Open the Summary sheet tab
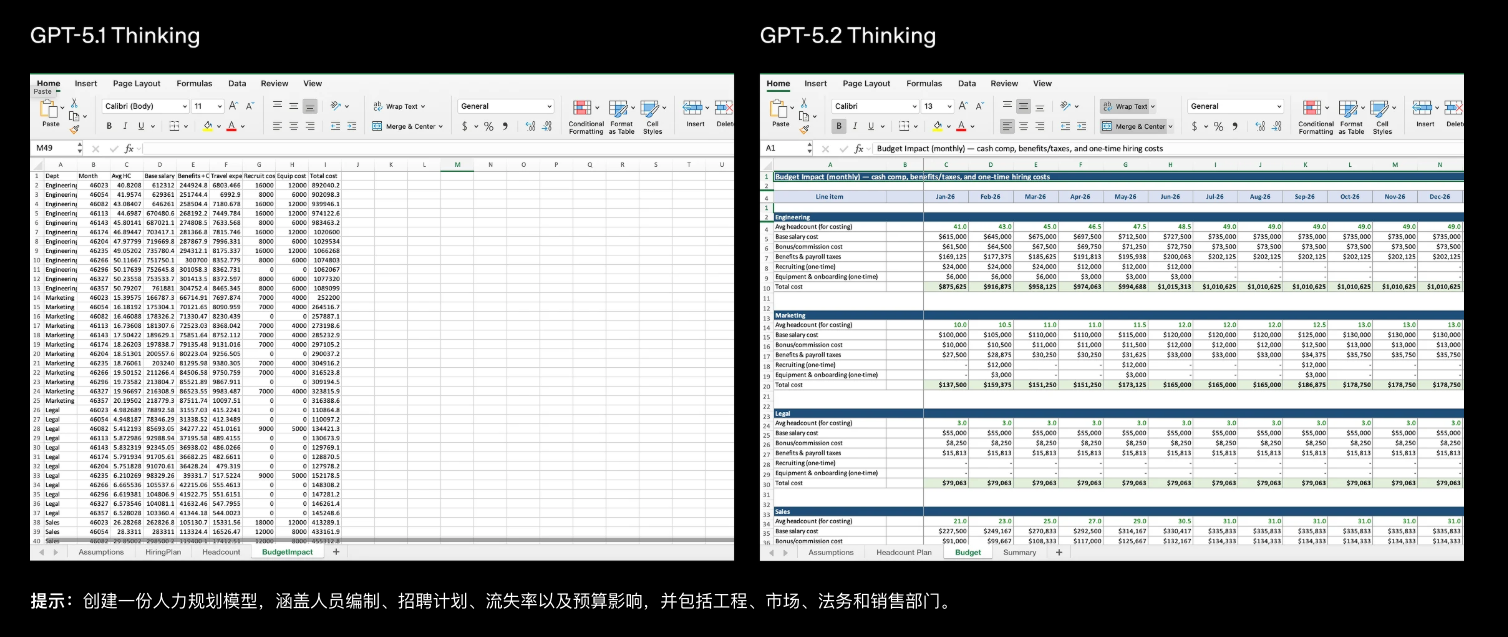 (1019, 552)
